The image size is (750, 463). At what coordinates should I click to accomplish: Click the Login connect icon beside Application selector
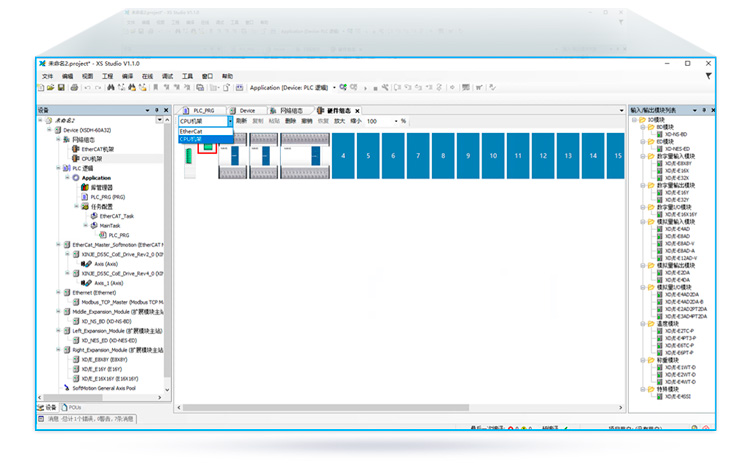coord(343,87)
